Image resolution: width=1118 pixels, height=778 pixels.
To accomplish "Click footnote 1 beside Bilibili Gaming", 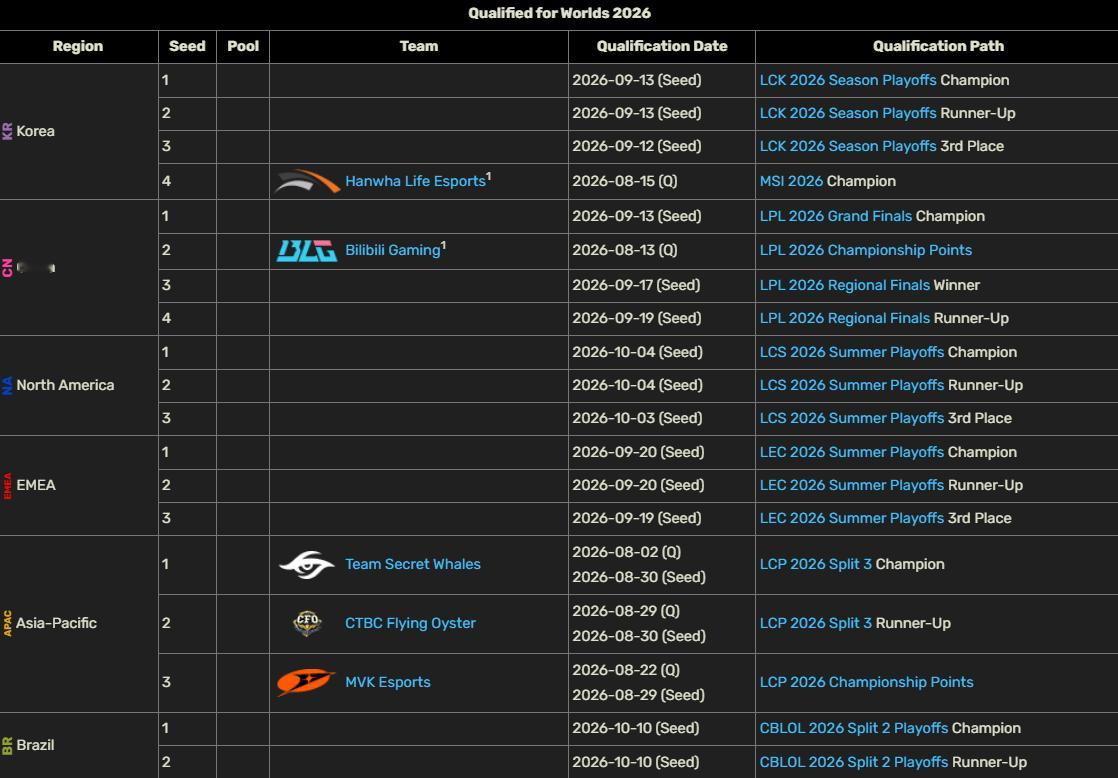I will (x=443, y=245).
